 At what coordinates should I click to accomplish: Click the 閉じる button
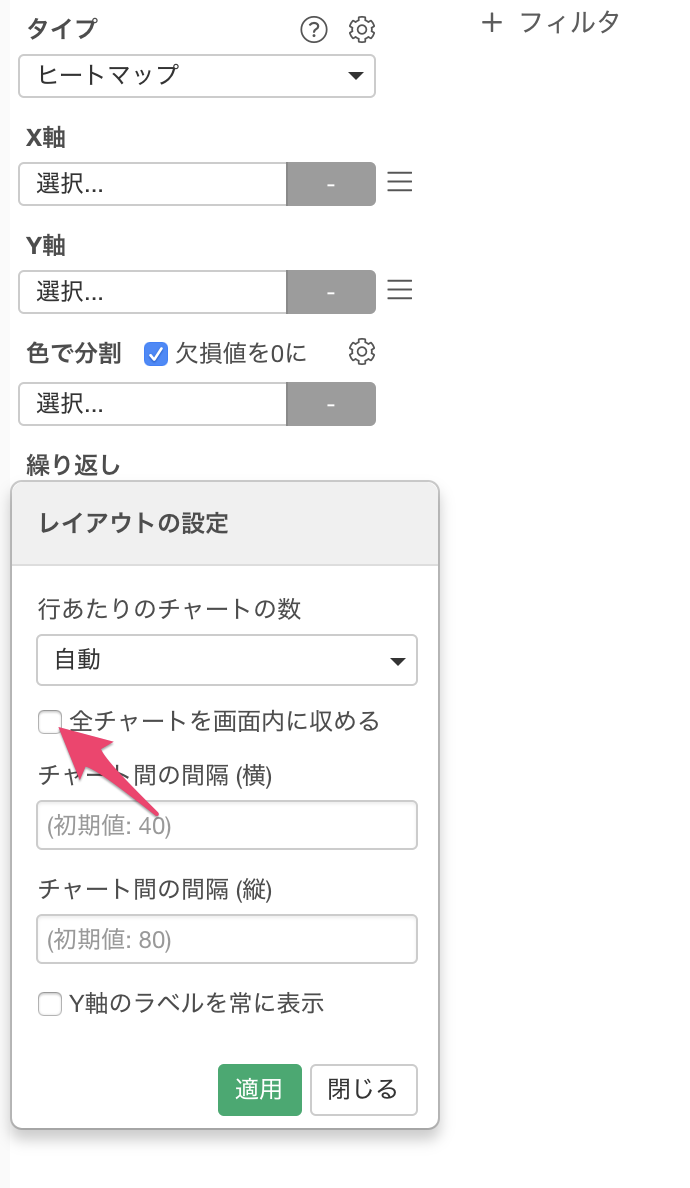[x=364, y=1090]
